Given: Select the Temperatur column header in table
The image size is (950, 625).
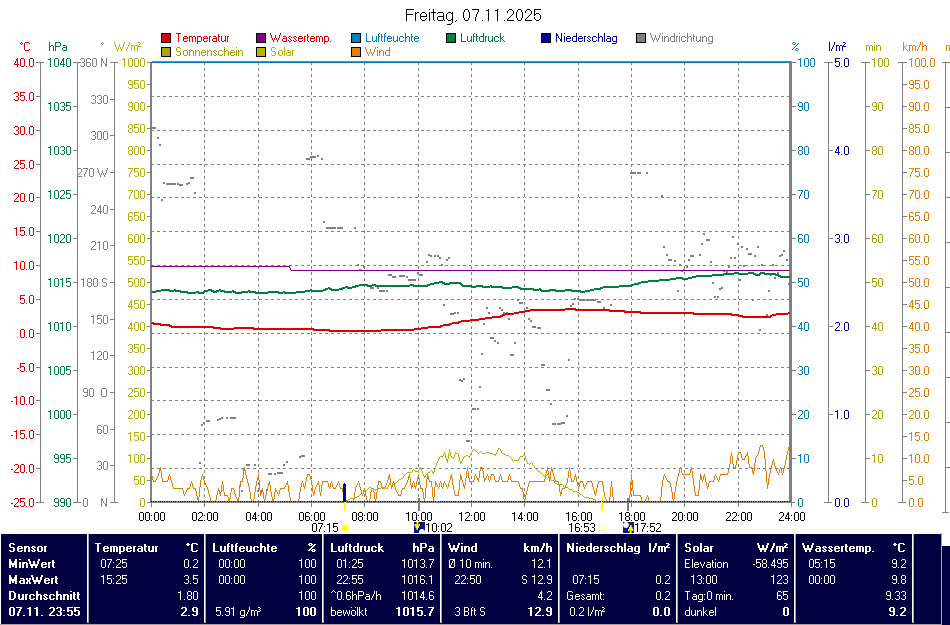Looking at the screenshot, I should click(x=127, y=548).
